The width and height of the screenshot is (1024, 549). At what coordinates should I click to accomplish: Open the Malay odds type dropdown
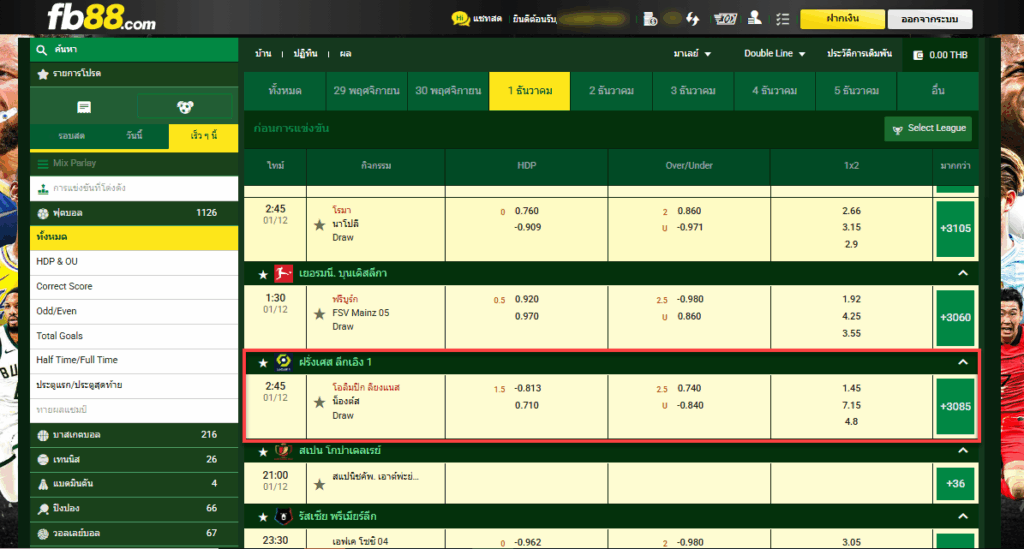(x=692, y=54)
